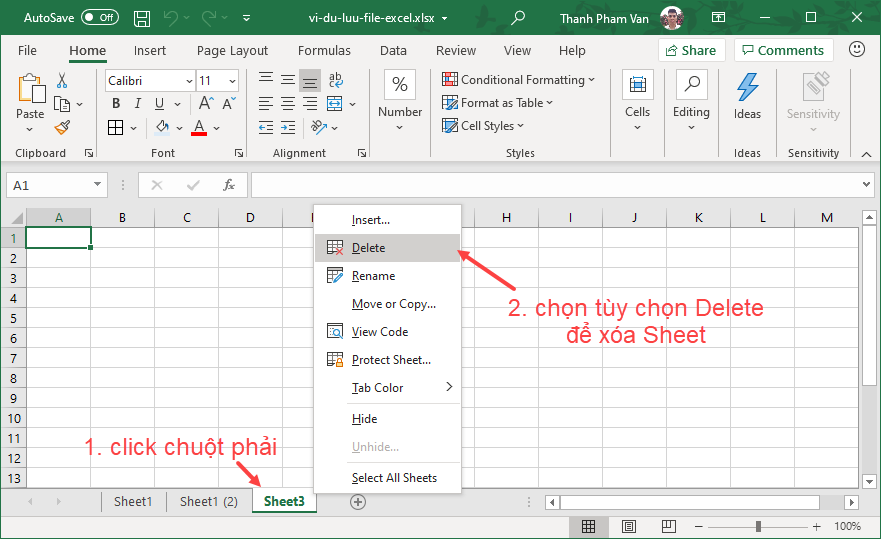The height and width of the screenshot is (539, 881).
Task: Click Zoom In plus button
Action: pos(816,527)
